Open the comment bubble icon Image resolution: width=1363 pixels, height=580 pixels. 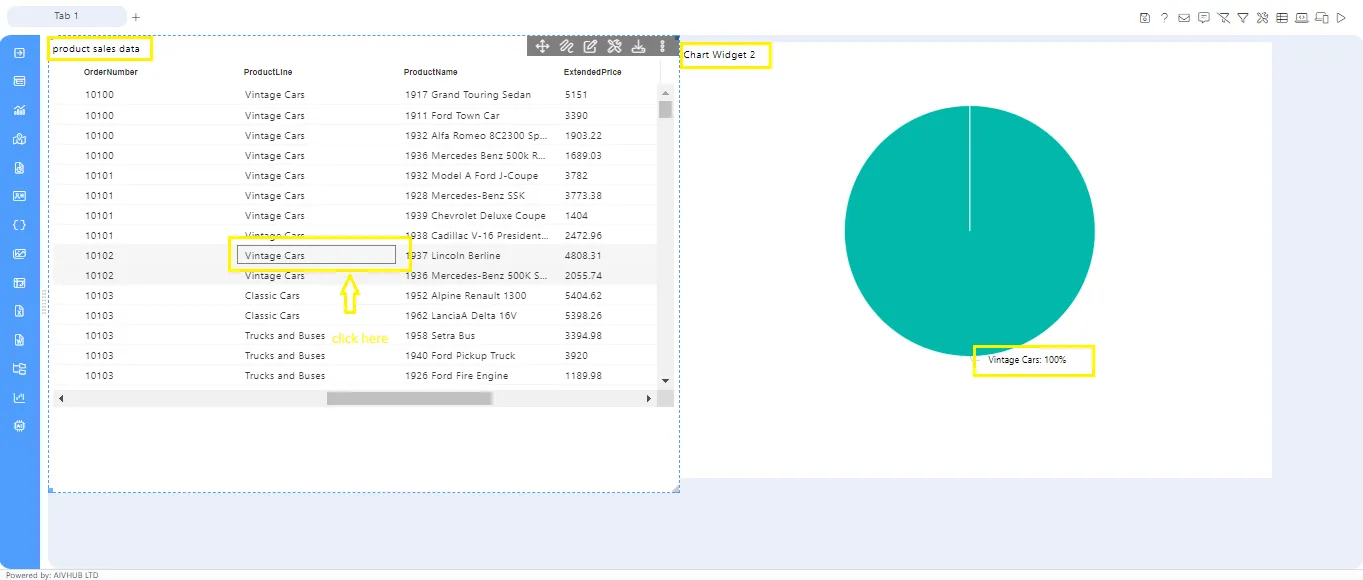1203,17
